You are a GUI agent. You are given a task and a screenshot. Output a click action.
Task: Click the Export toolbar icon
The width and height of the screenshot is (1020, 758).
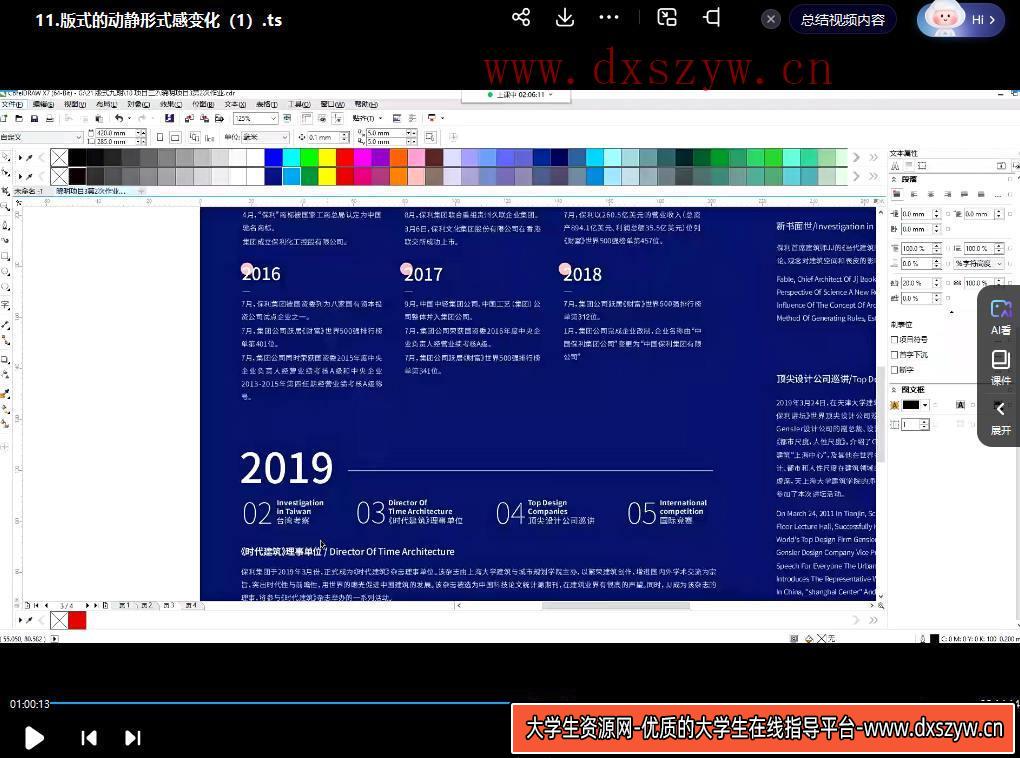[204, 118]
